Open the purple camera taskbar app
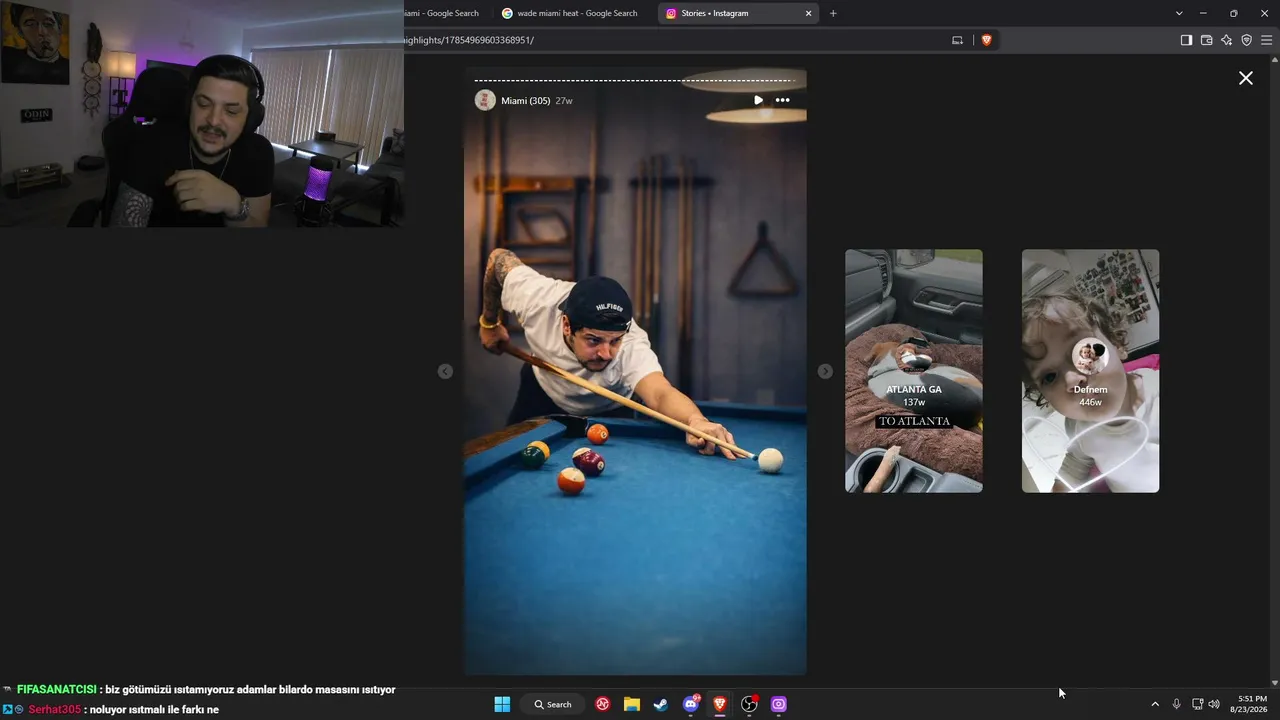This screenshot has width=1280, height=720. (x=779, y=704)
